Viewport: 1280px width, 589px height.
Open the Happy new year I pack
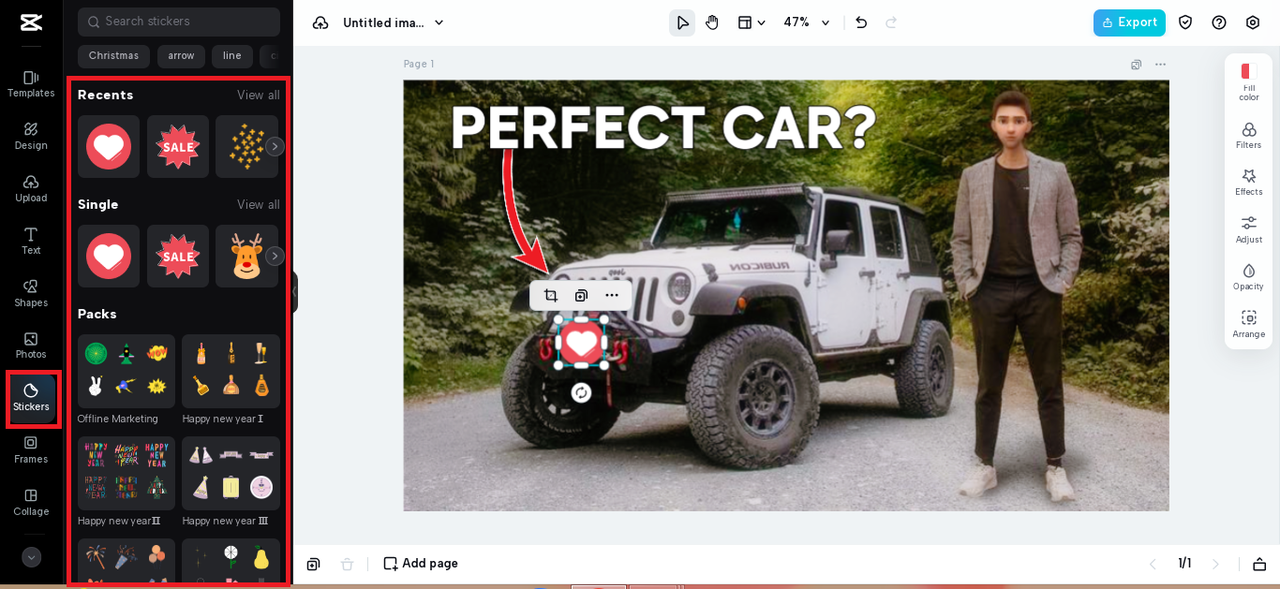coord(231,371)
